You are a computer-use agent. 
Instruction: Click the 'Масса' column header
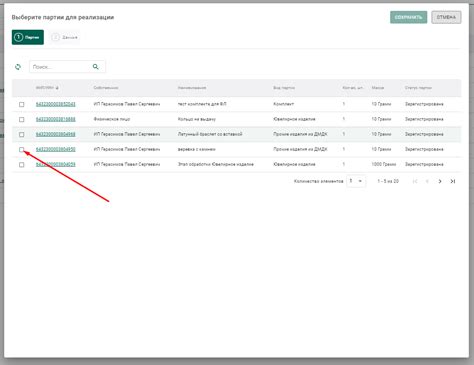pyautogui.click(x=378, y=88)
